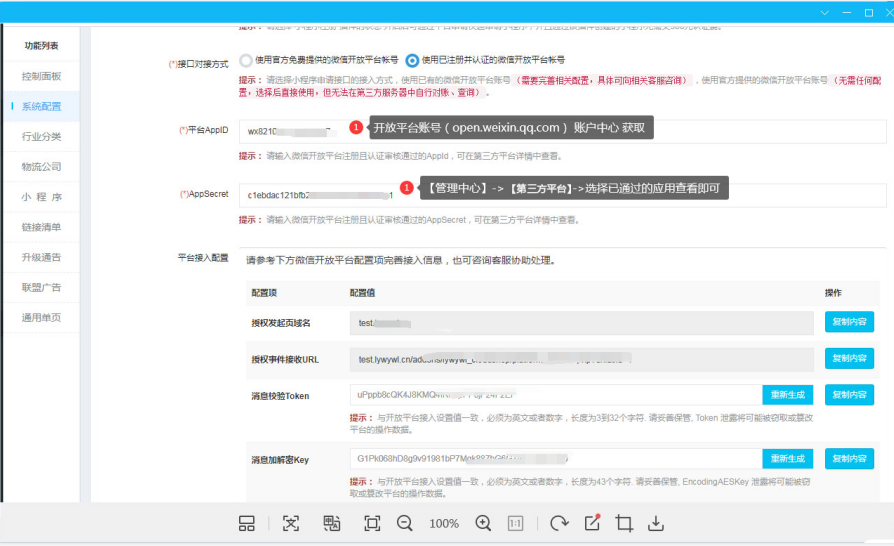Click the 1:1 actual size icon

click(515, 523)
